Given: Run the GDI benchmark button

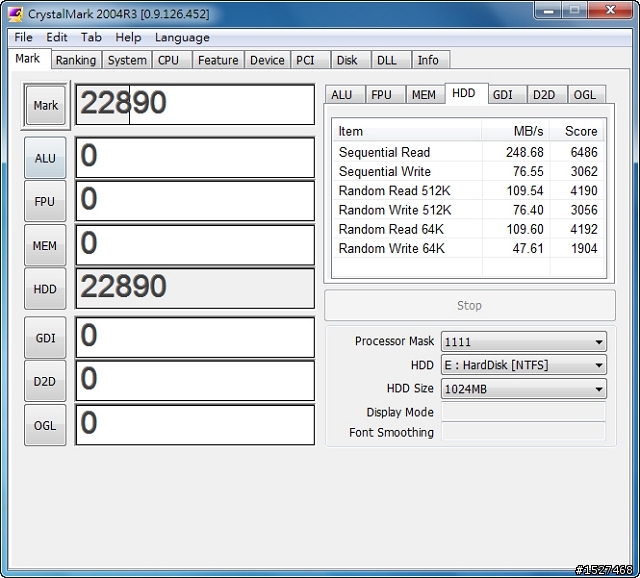Looking at the screenshot, I should tap(45, 338).
